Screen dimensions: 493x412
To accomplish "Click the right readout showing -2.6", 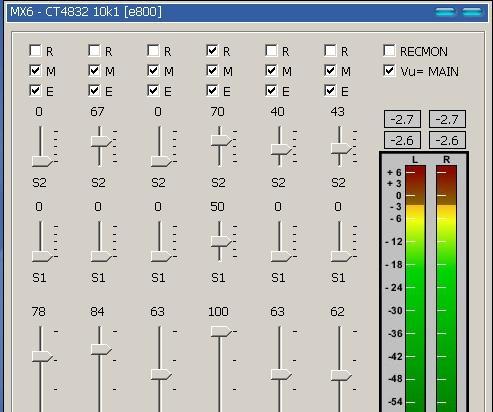I will [447, 140].
